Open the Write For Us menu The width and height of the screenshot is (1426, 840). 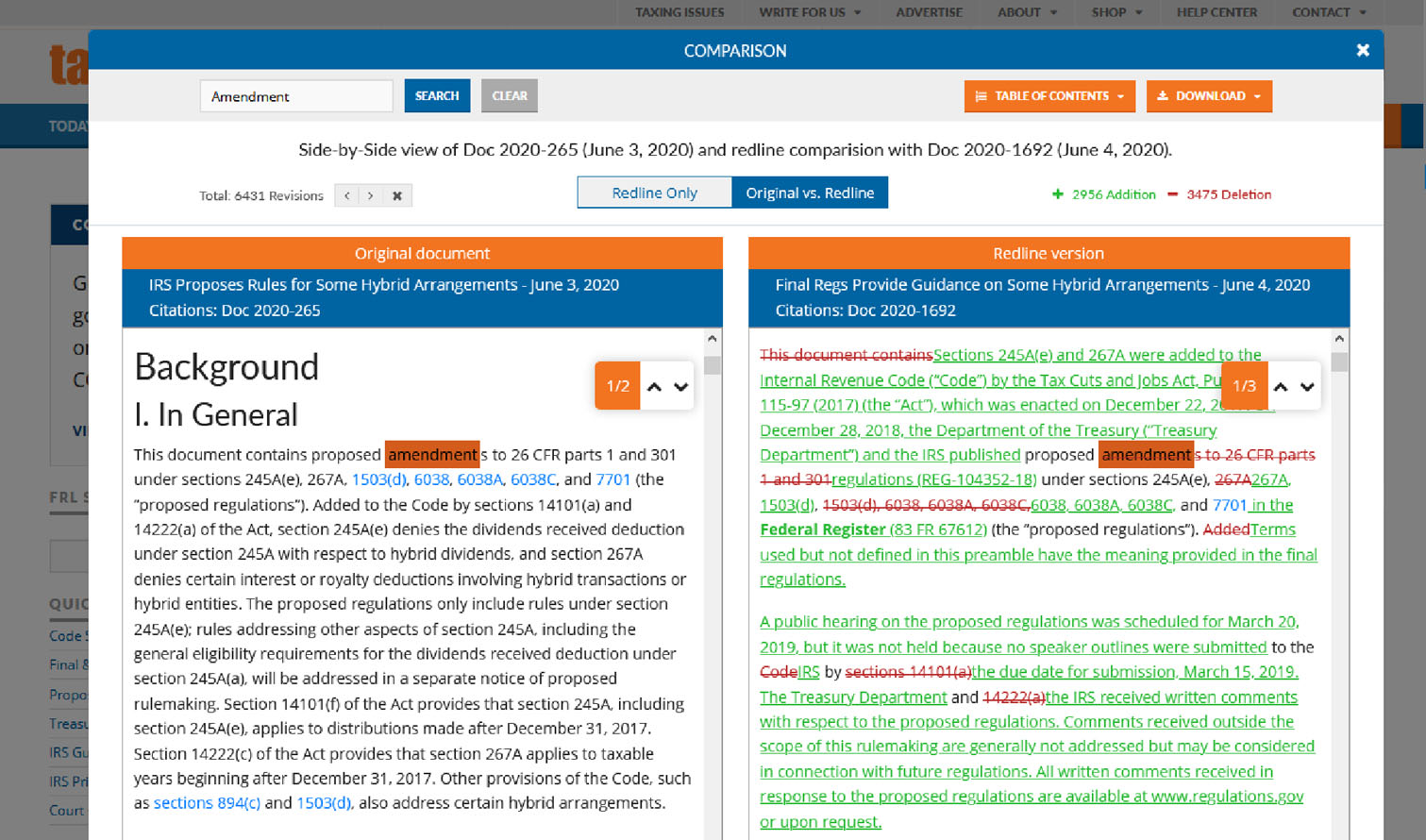coord(810,12)
